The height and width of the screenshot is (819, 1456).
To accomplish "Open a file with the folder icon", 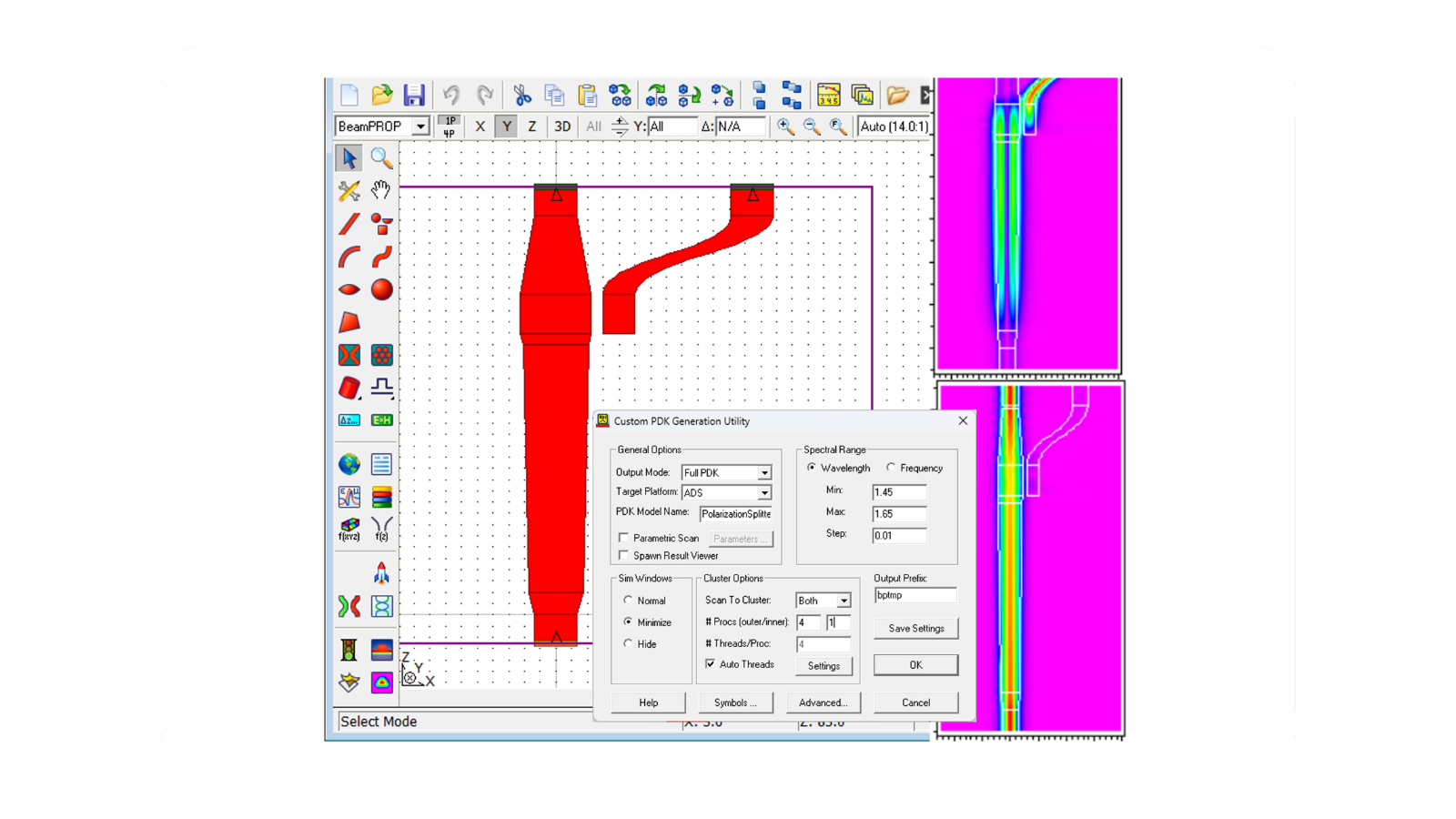I will point(382,95).
